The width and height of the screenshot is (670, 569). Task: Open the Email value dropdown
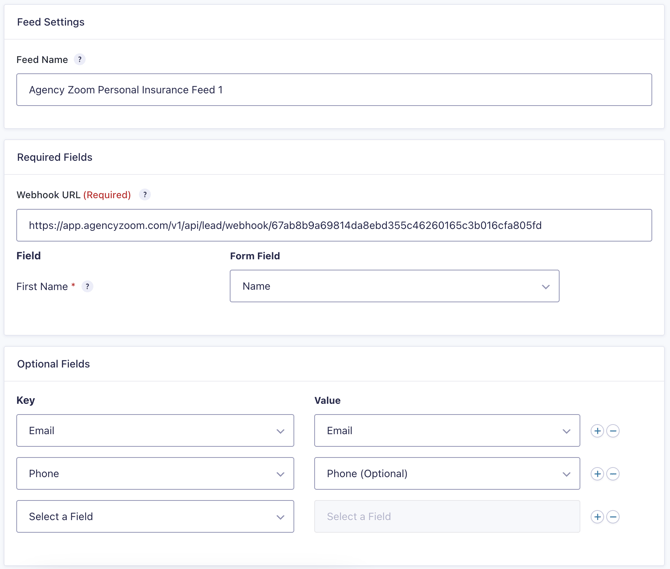(x=447, y=431)
